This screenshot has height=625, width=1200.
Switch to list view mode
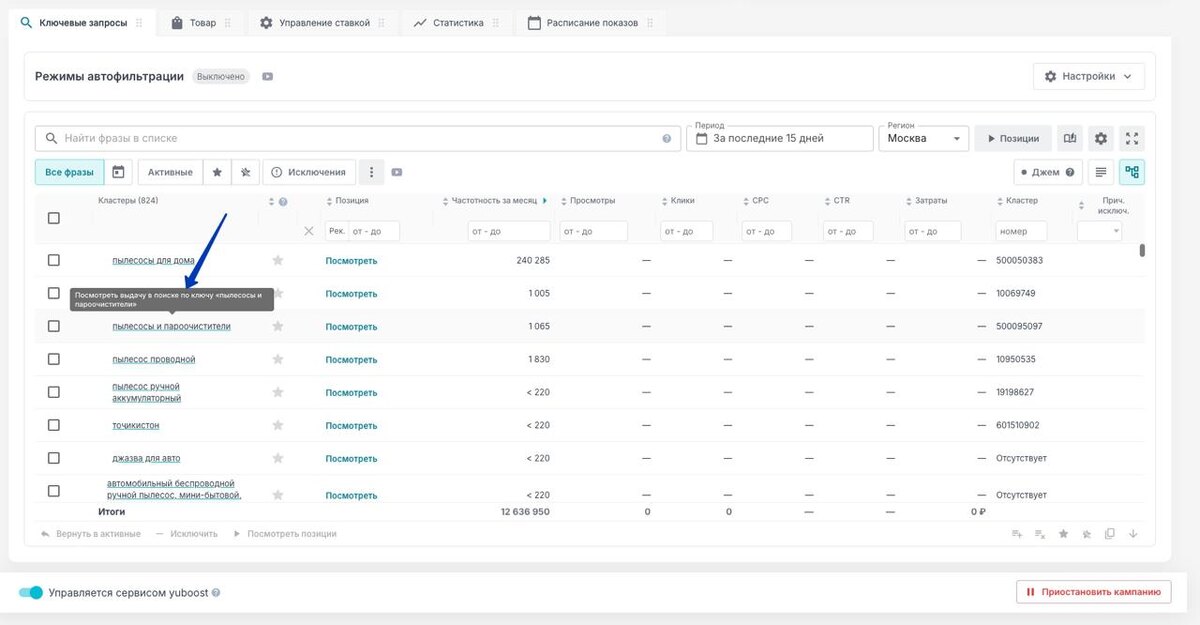(1101, 172)
